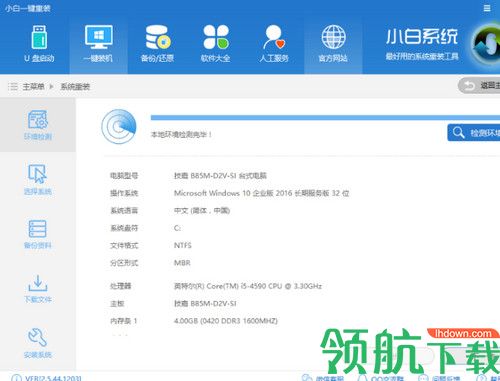Image resolution: width=500 pixels, height=381 pixels.
Task: Click the version info icon at bottom left
Action: tap(16, 378)
